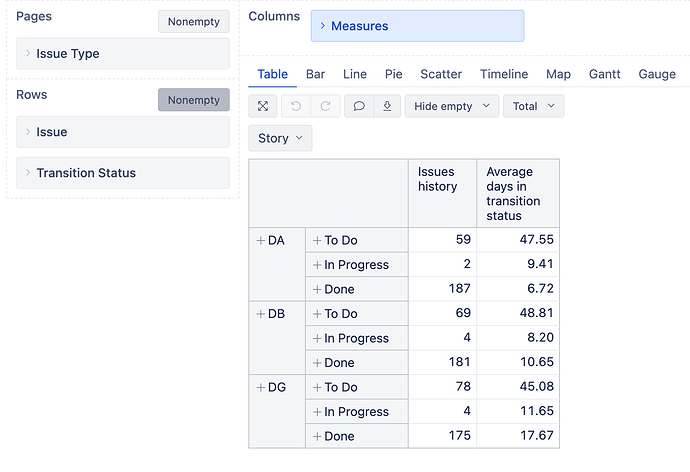Viewport: 690px width, 472px height.
Task: Click the fullscreen expand icon in the toolbar
Action: click(263, 106)
